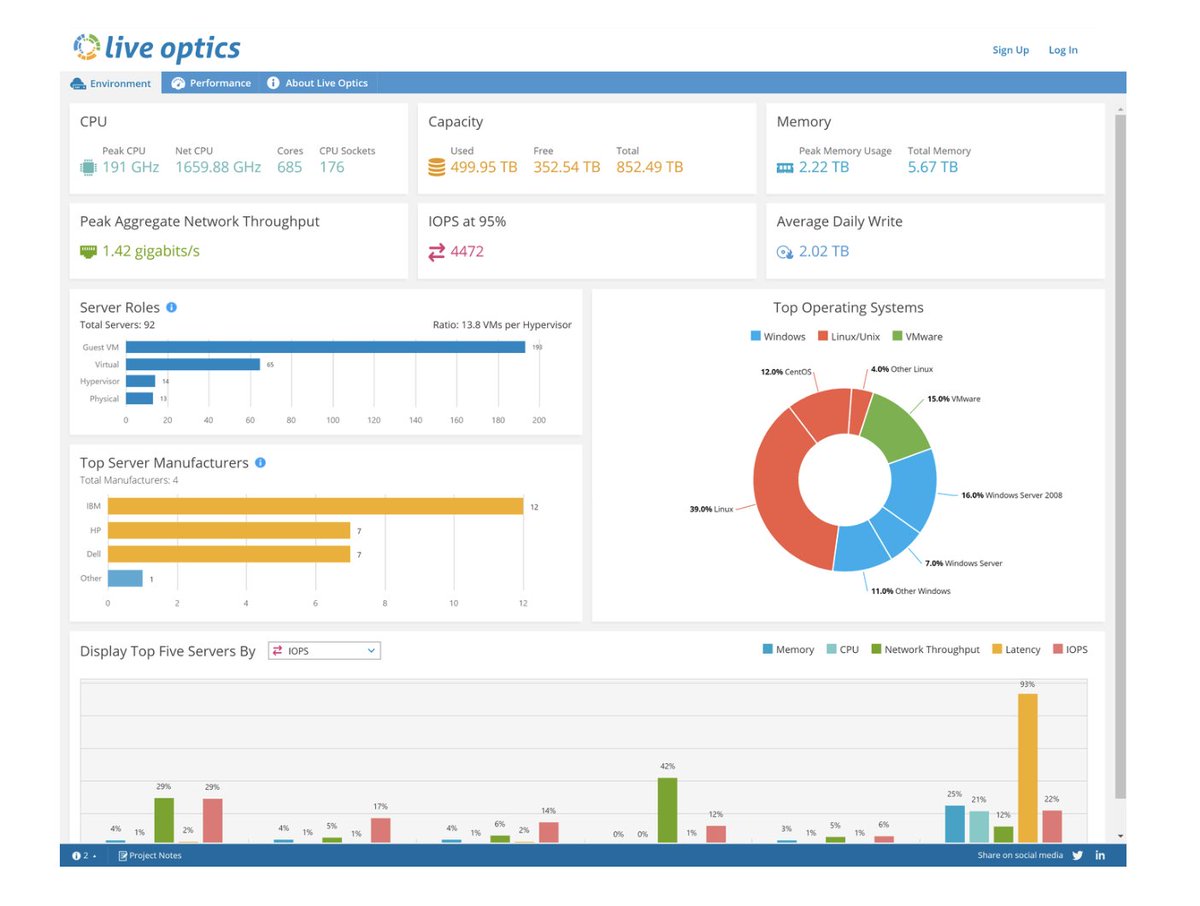Toggle Windows legend in operating systems chart
This screenshot has height=906, width=1200.
click(x=777, y=337)
